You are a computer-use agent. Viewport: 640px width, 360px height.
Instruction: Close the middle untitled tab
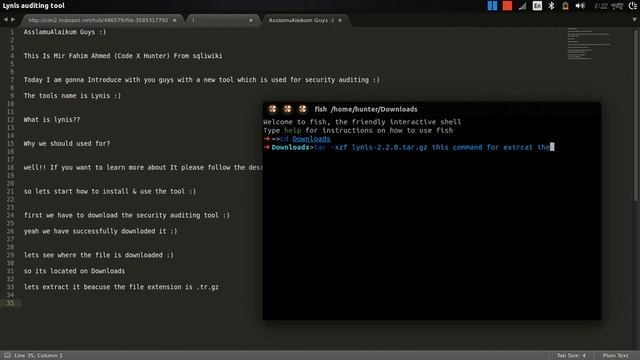click(251, 20)
